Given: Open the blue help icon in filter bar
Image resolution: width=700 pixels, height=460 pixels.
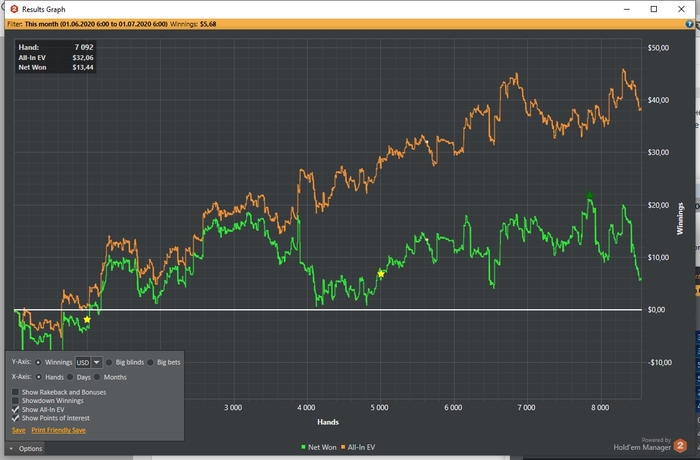Looking at the screenshot, I should (689, 24).
